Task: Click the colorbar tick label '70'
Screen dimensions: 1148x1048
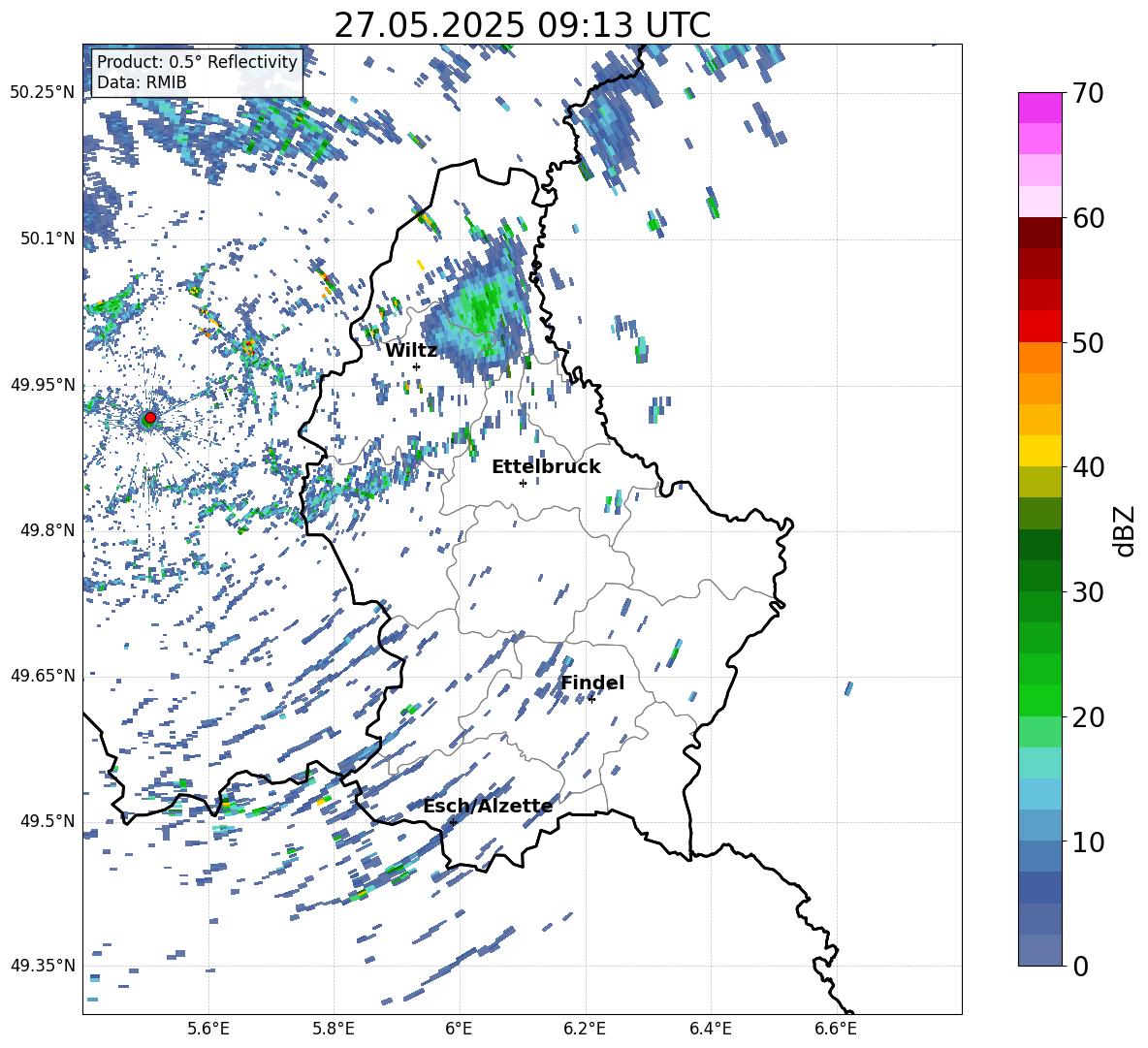Action: [1088, 93]
